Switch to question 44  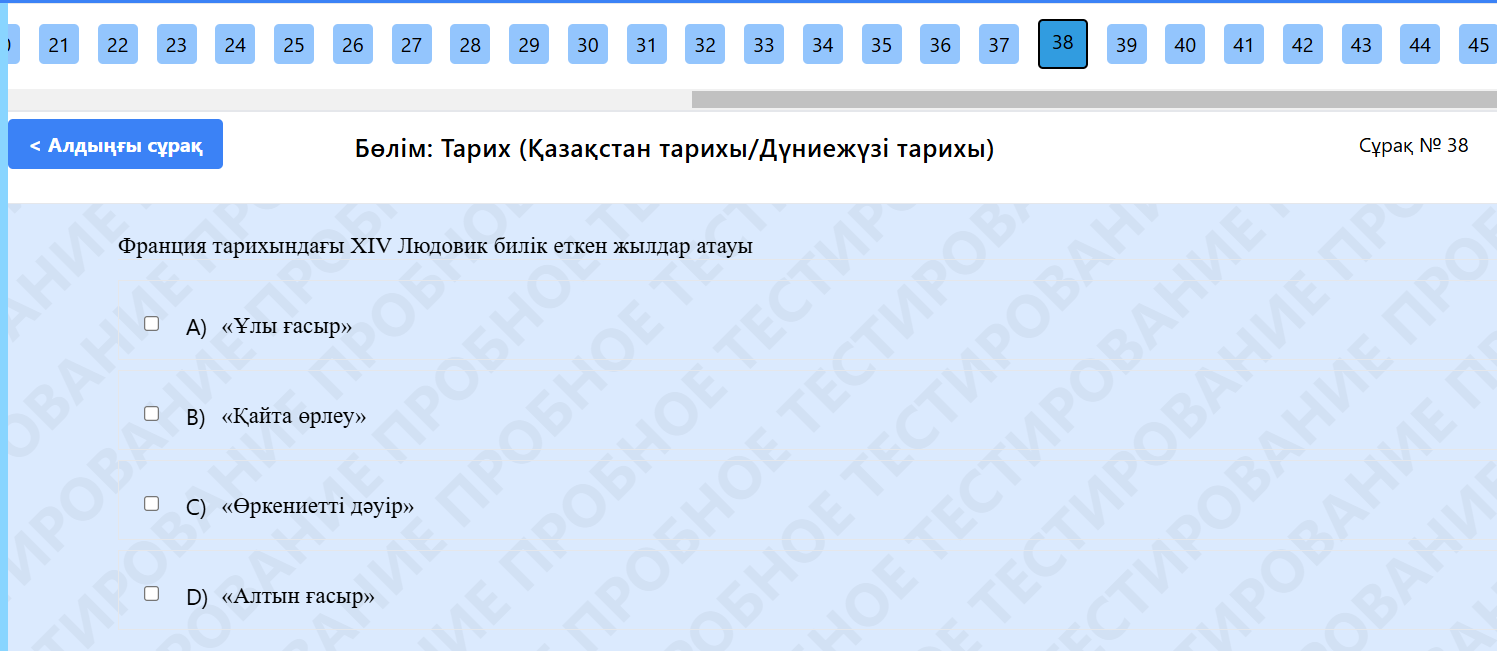(1420, 45)
